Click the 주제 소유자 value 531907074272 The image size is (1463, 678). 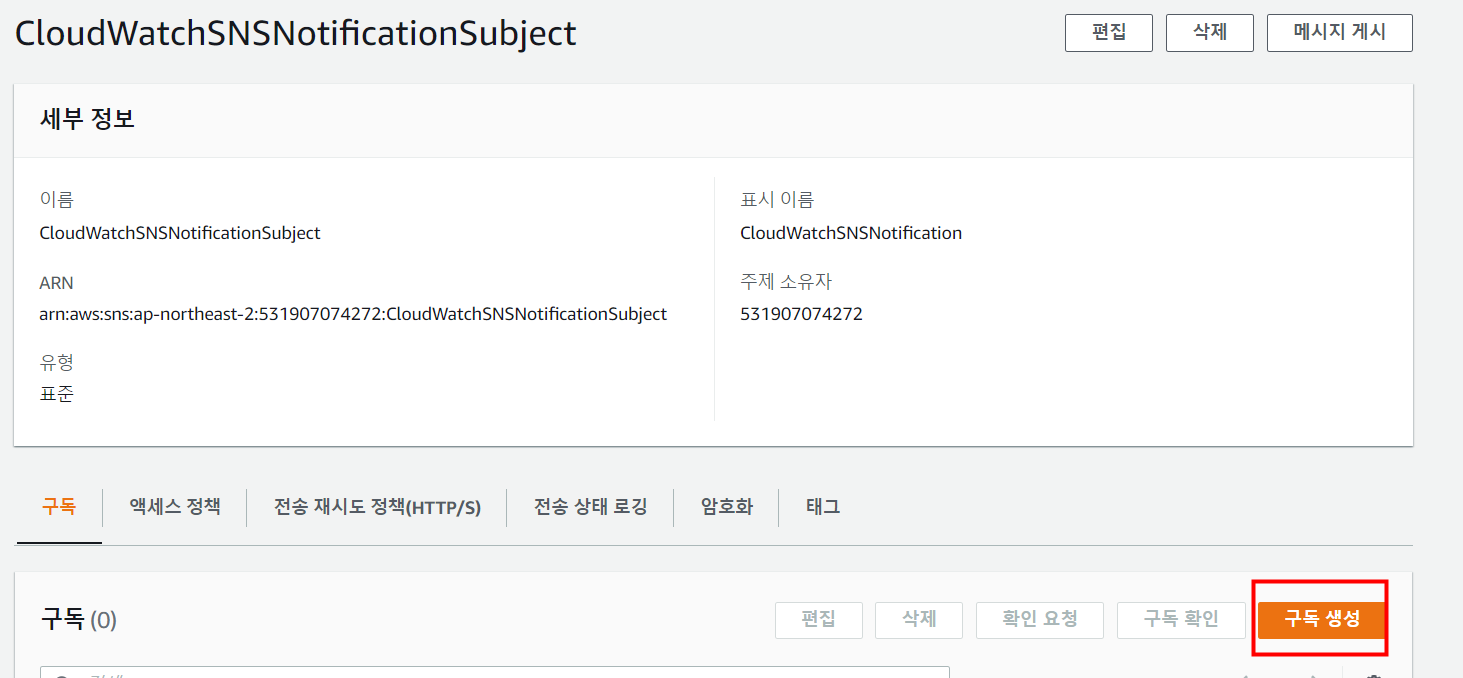tap(801, 314)
